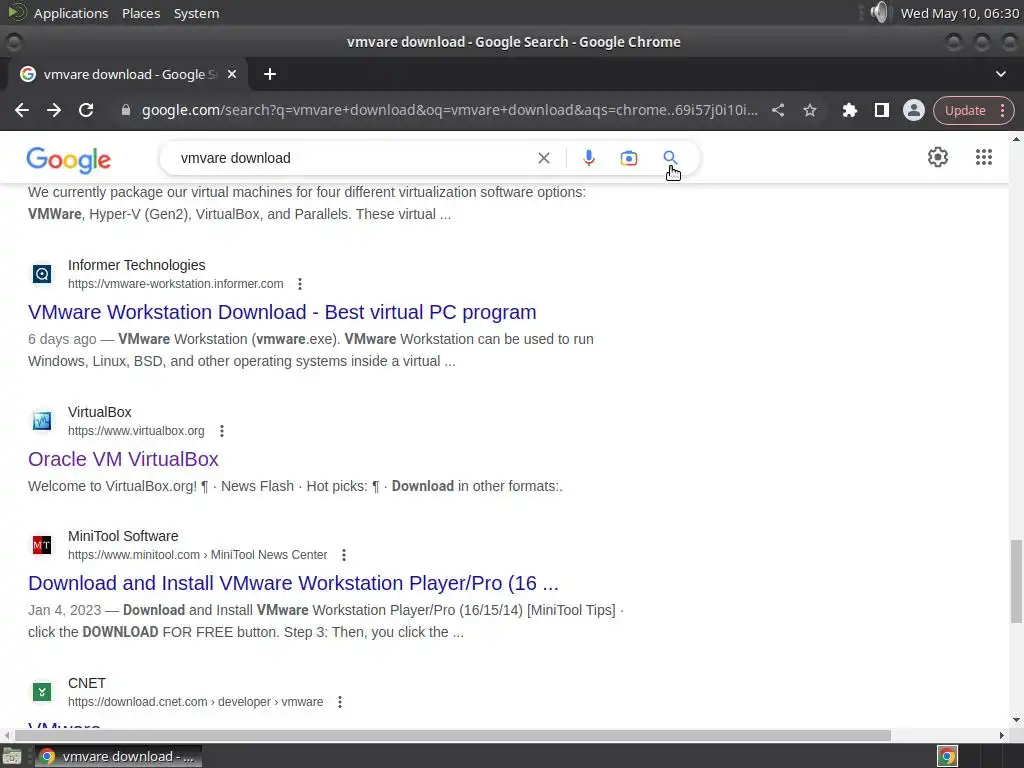Open the taskbar vmvare download window entry

coord(118,756)
